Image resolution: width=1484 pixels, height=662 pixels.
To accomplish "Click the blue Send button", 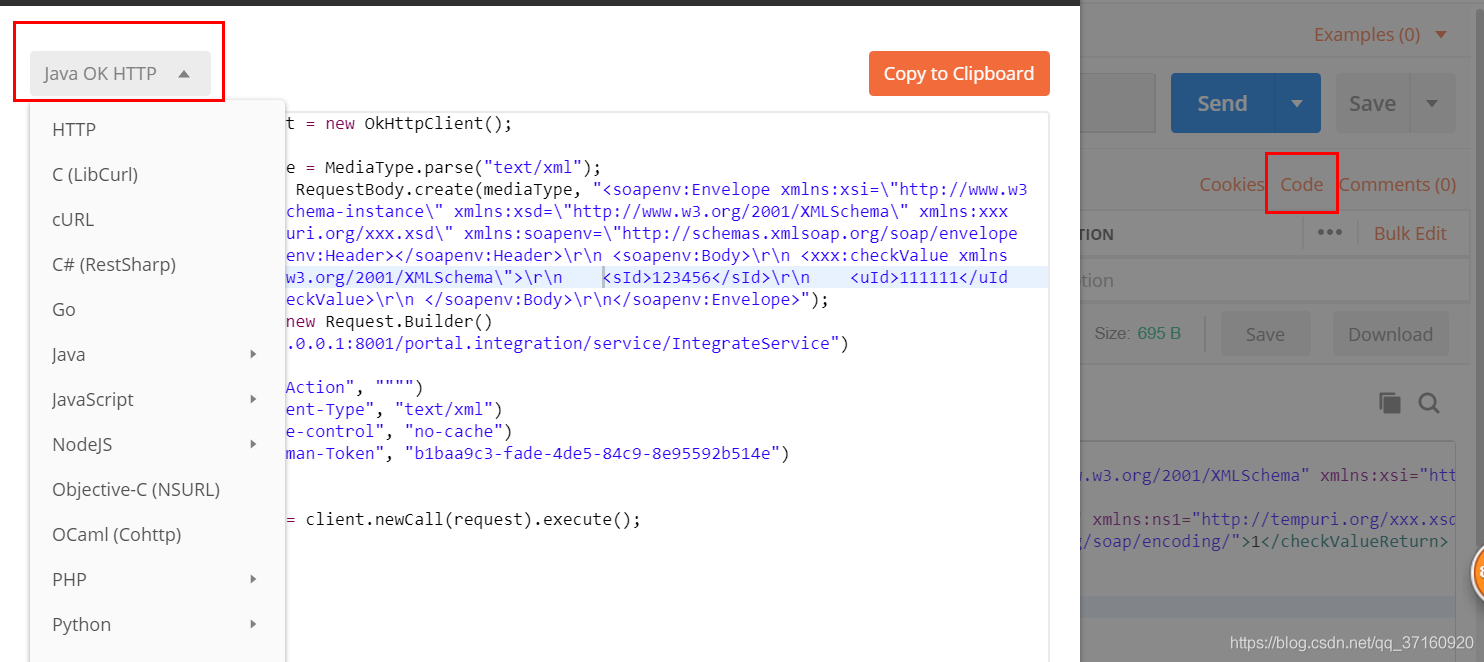I will click(1222, 103).
